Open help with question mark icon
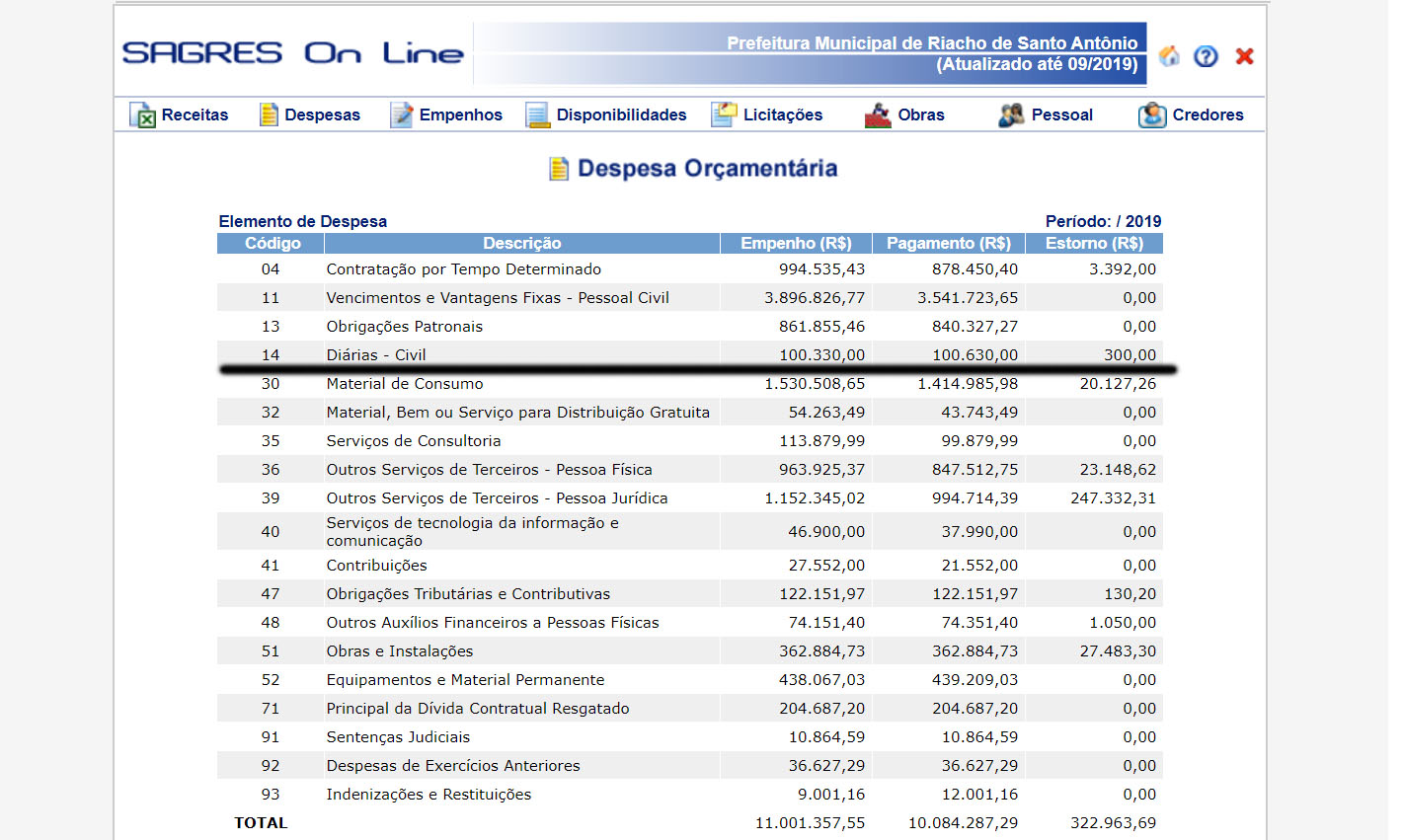Viewport: 1403px width, 840px height. point(1206,56)
